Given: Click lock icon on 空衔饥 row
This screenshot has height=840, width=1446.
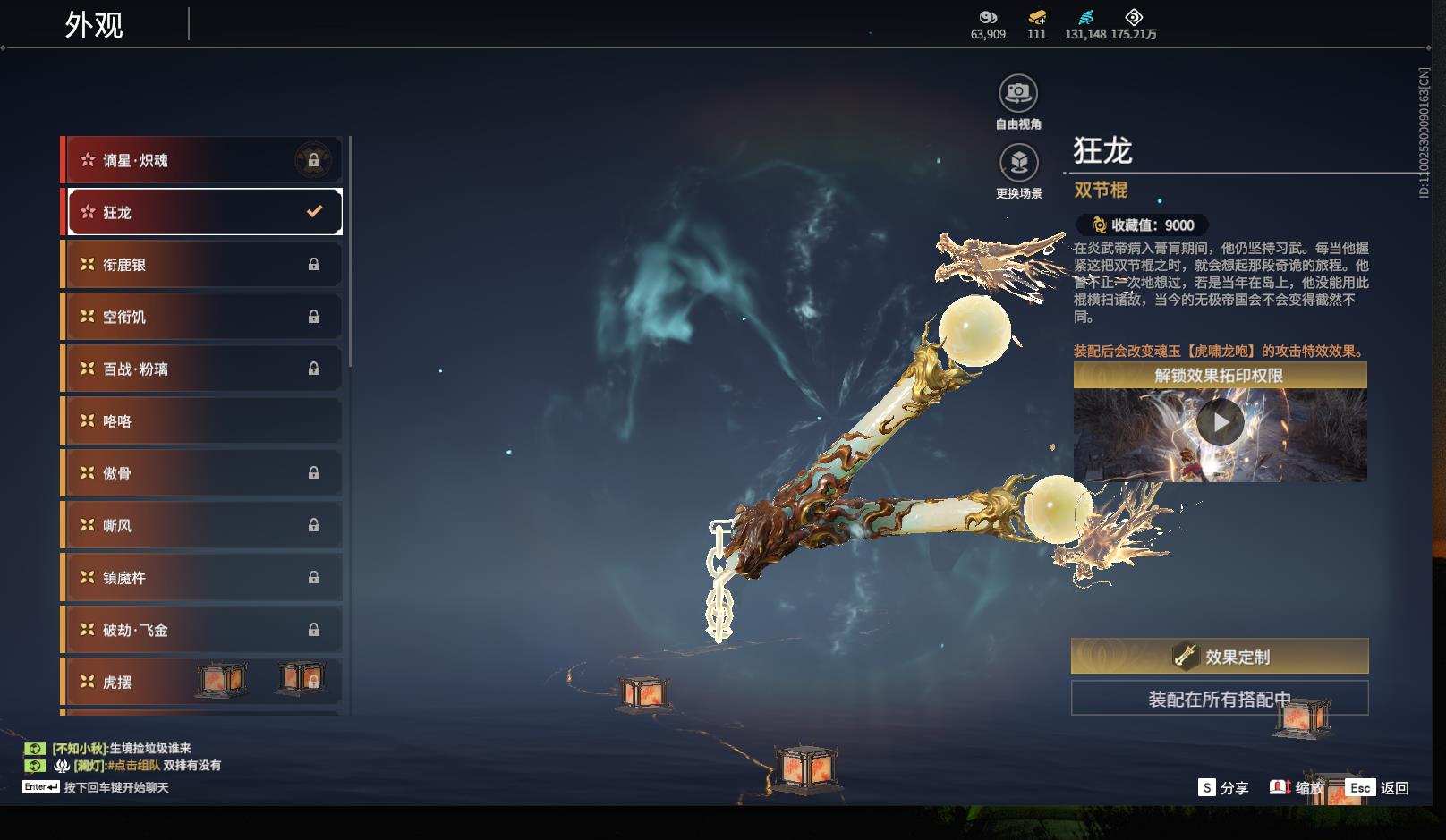Looking at the screenshot, I should click(314, 317).
